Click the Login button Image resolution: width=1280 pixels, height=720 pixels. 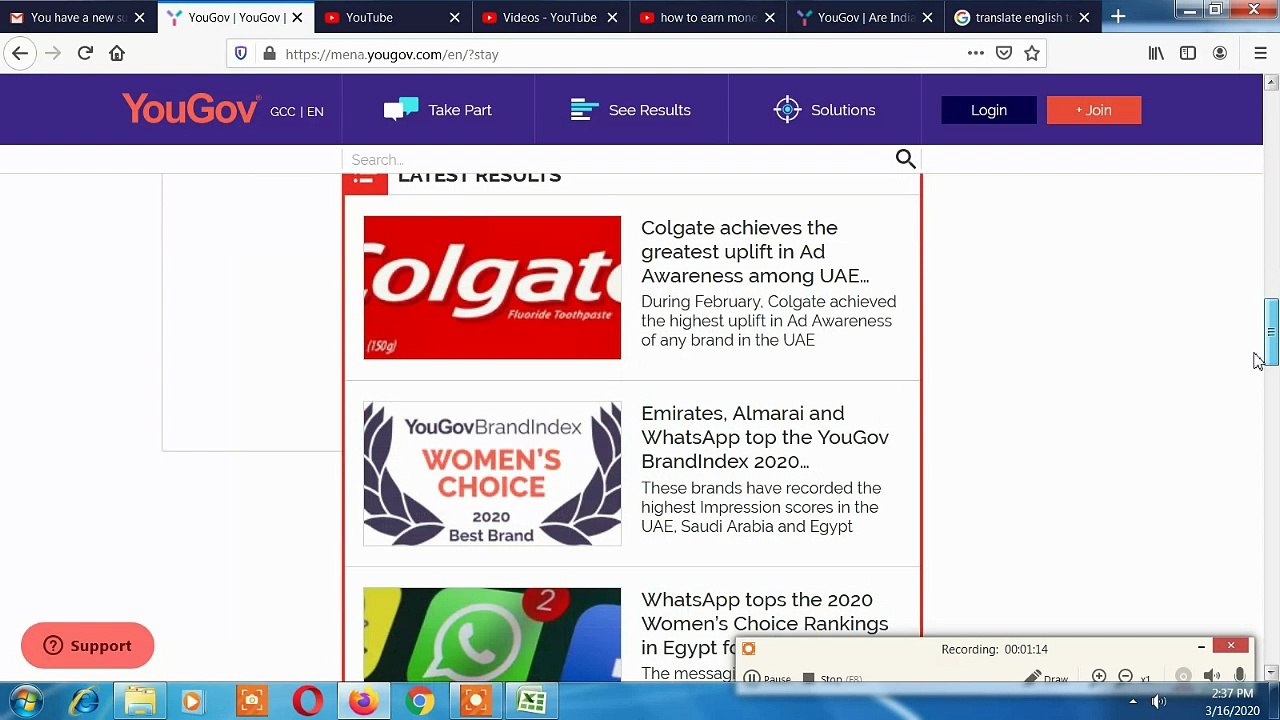[x=989, y=110]
